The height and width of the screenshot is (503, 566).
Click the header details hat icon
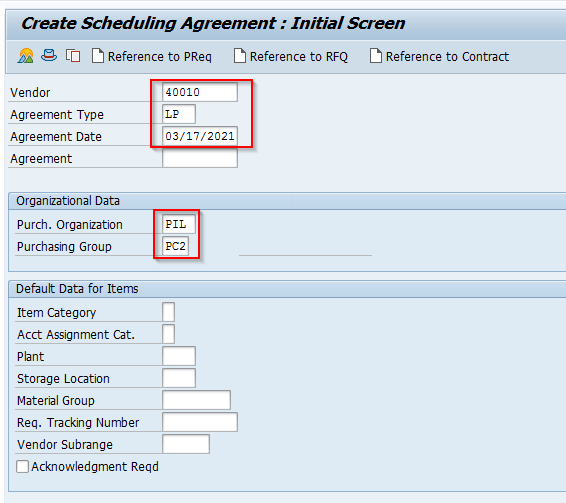(x=49, y=55)
